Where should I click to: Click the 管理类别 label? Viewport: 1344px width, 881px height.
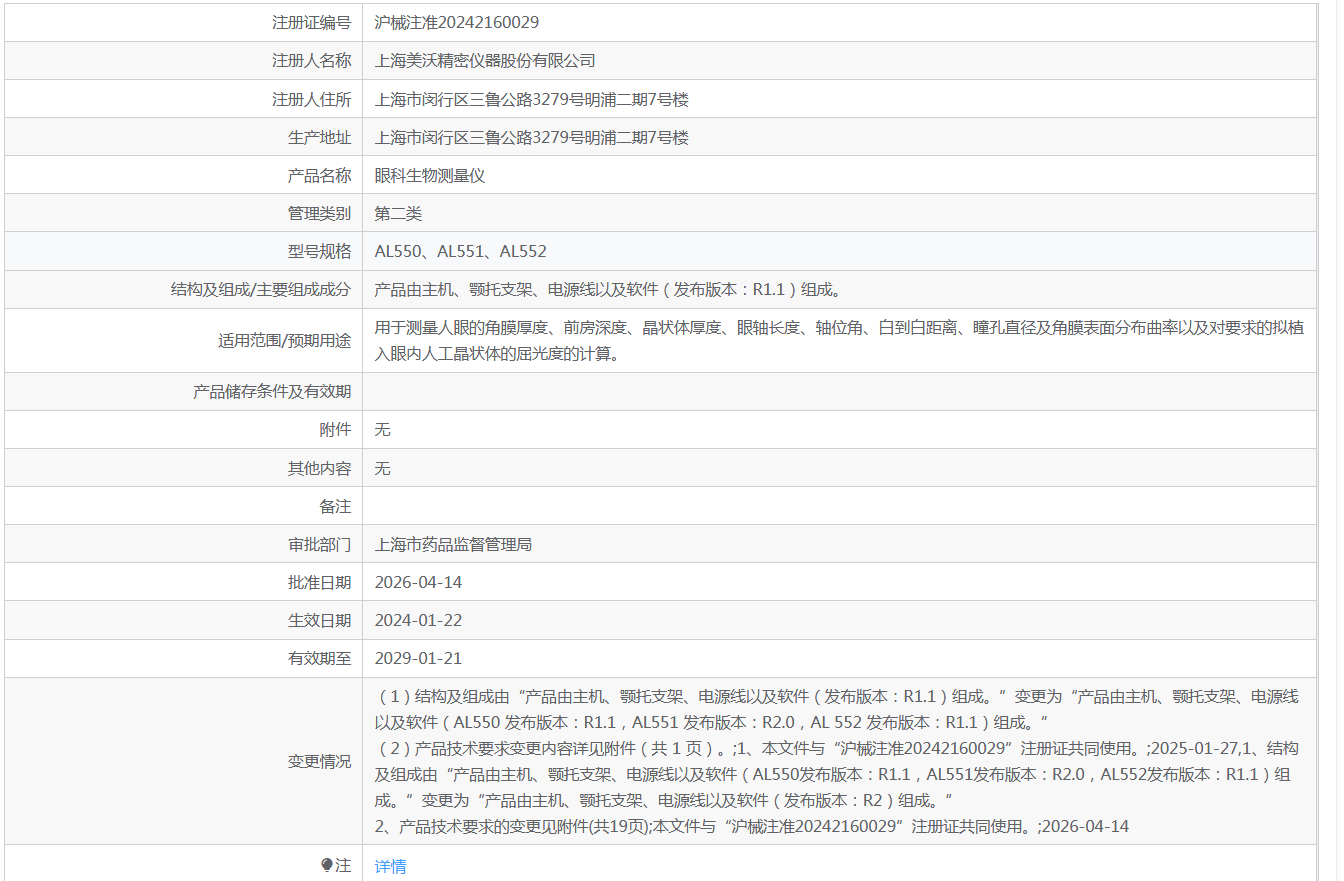(320, 213)
